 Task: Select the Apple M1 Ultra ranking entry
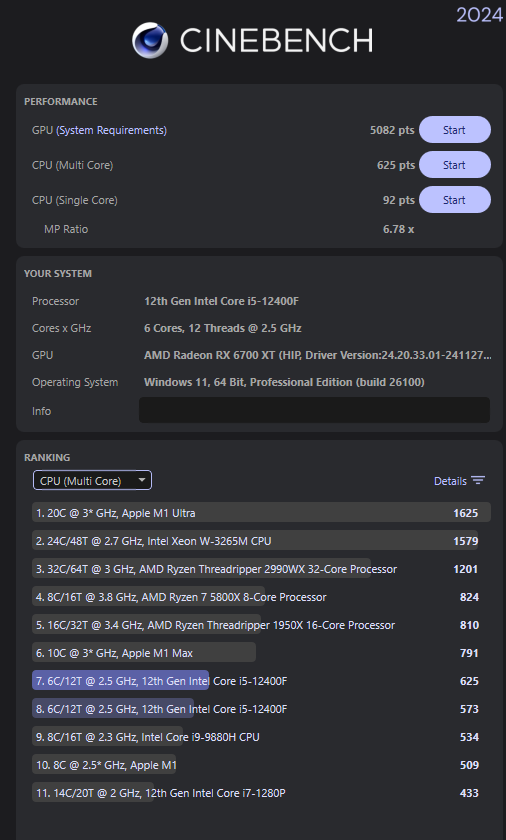pos(261,513)
